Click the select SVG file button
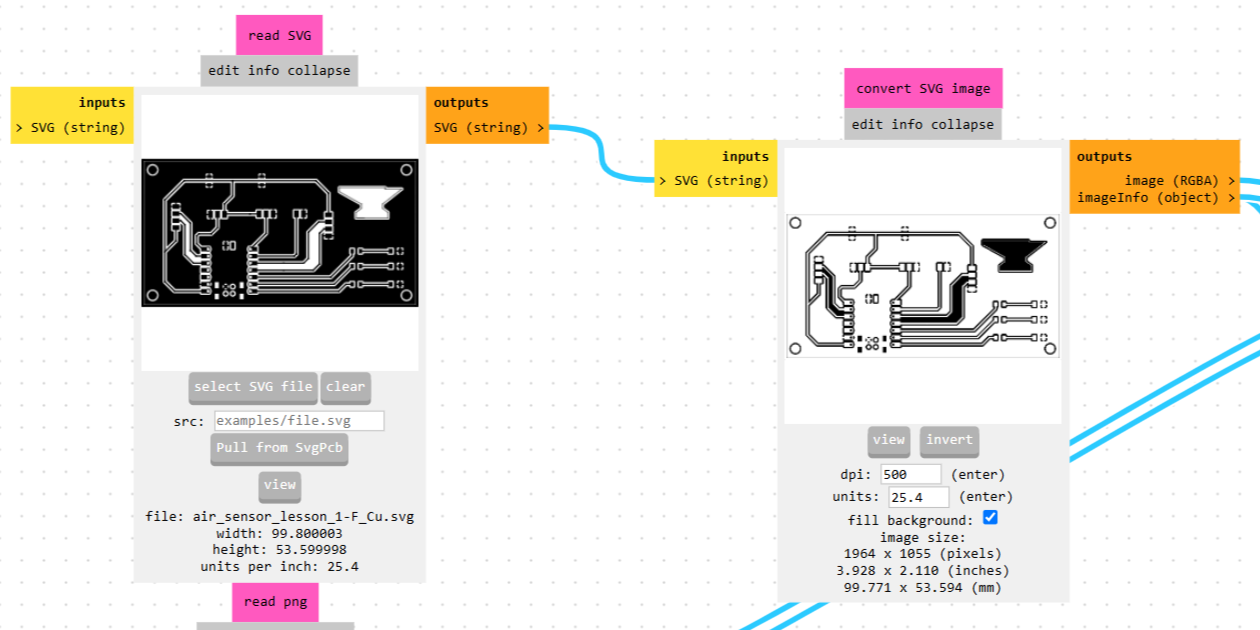This screenshot has width=1260, height=630. 253,387
